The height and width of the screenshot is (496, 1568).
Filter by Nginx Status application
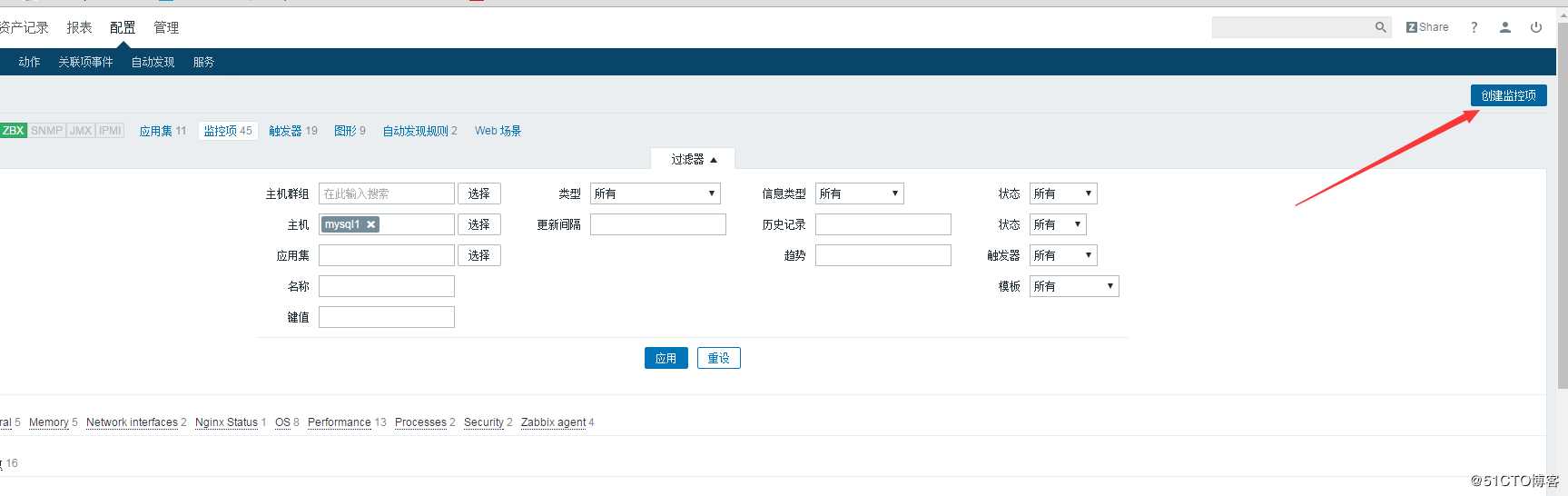point(226,422)
